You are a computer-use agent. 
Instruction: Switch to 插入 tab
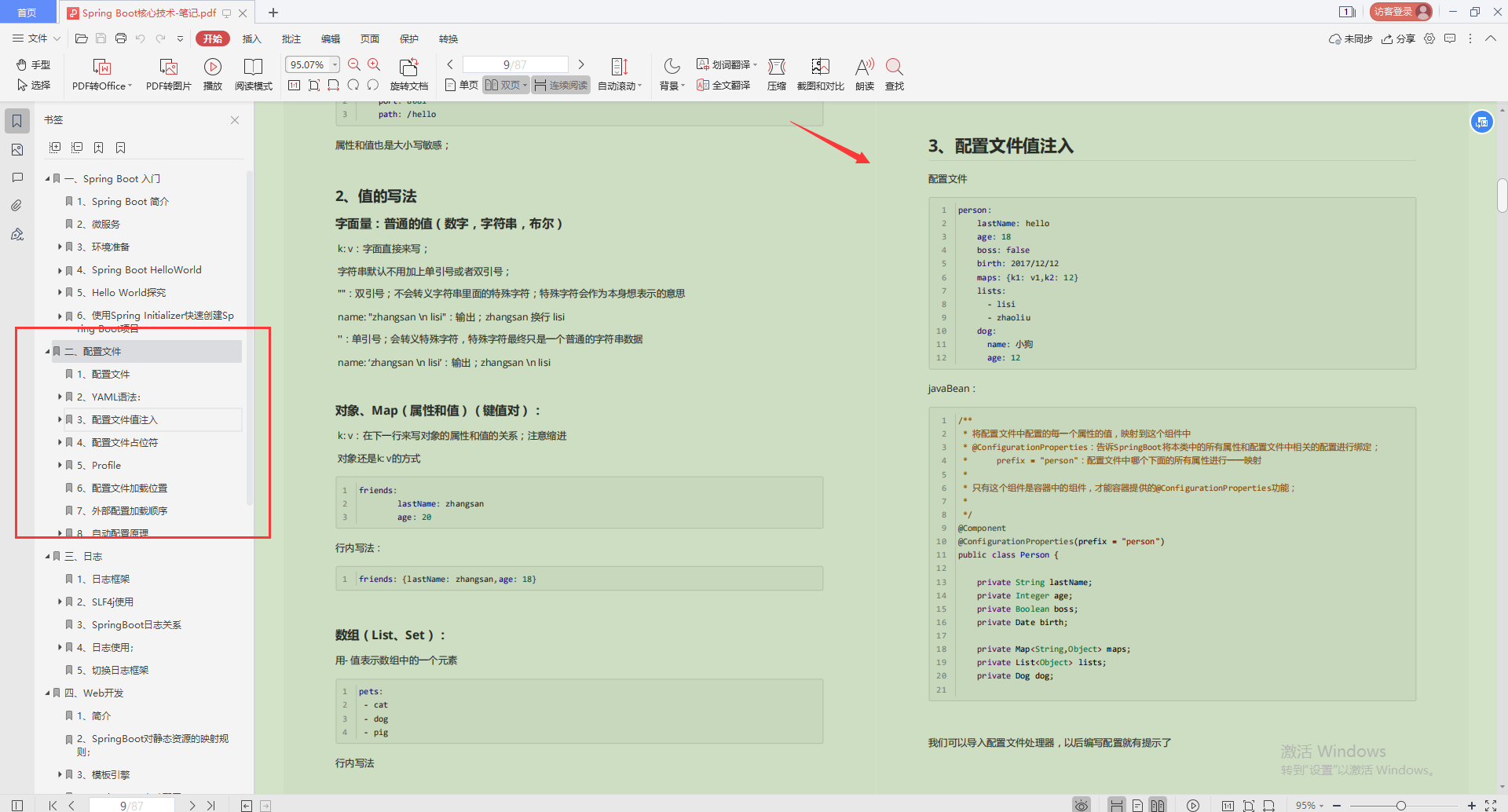click(251, 38)
